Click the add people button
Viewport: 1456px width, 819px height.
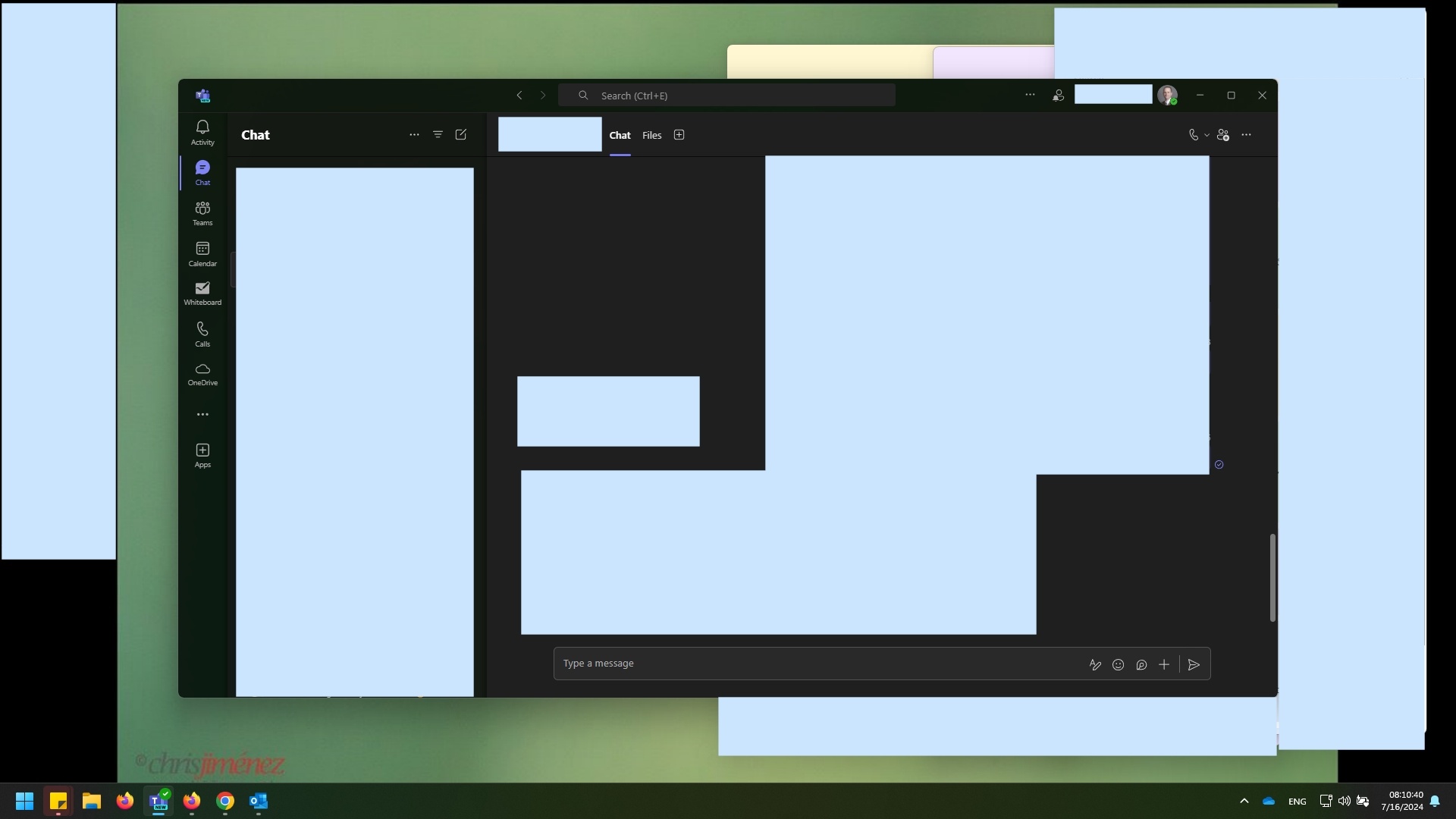tap(1223, 135)
